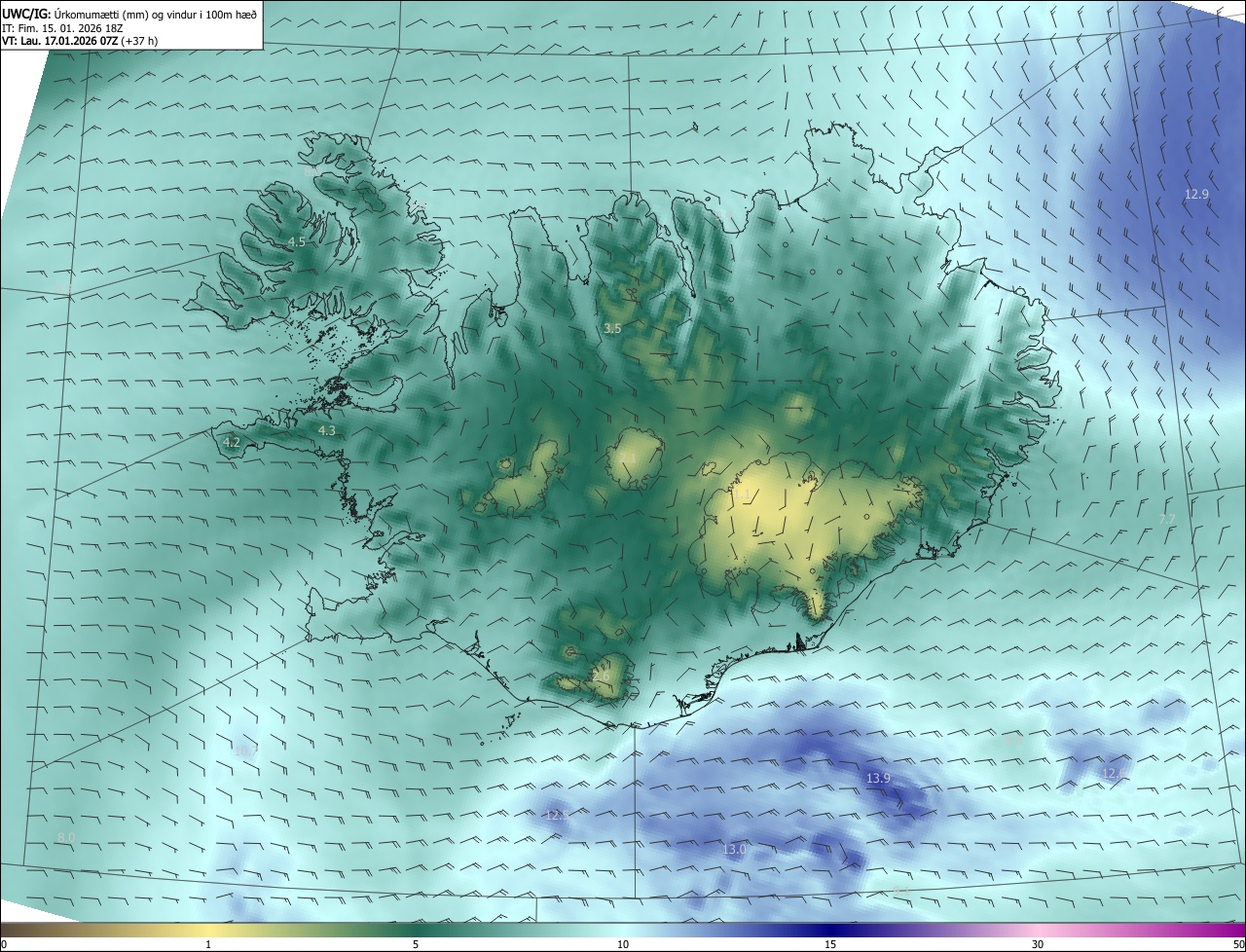This screenshot has width=1246, height=952.
Task: Click the map value "4.3" on Snæfellsnes
Action: pyautogui.click(x=327, y=430)
